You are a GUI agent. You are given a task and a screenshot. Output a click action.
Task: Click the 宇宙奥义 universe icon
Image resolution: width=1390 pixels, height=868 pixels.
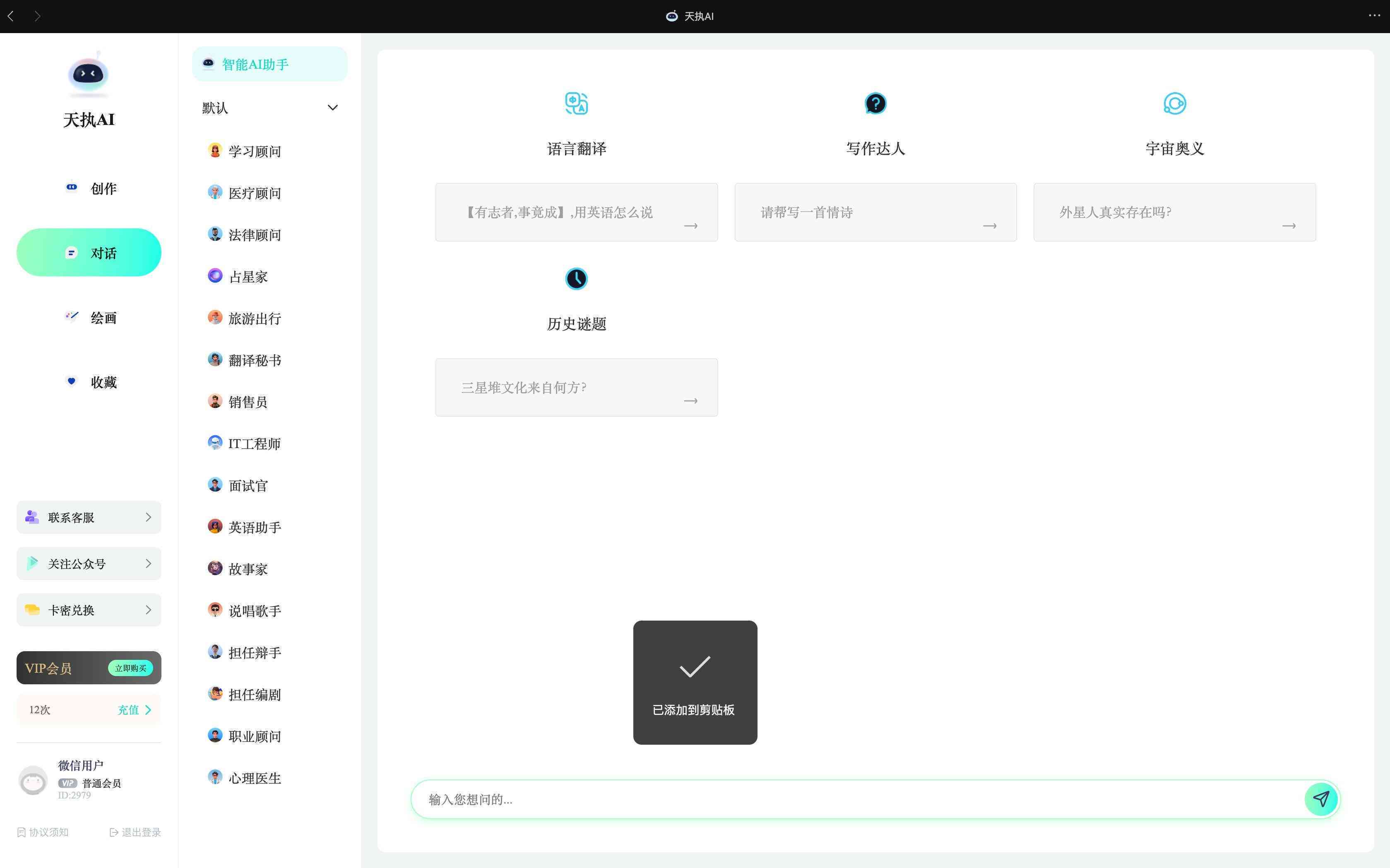point(1175,103)
